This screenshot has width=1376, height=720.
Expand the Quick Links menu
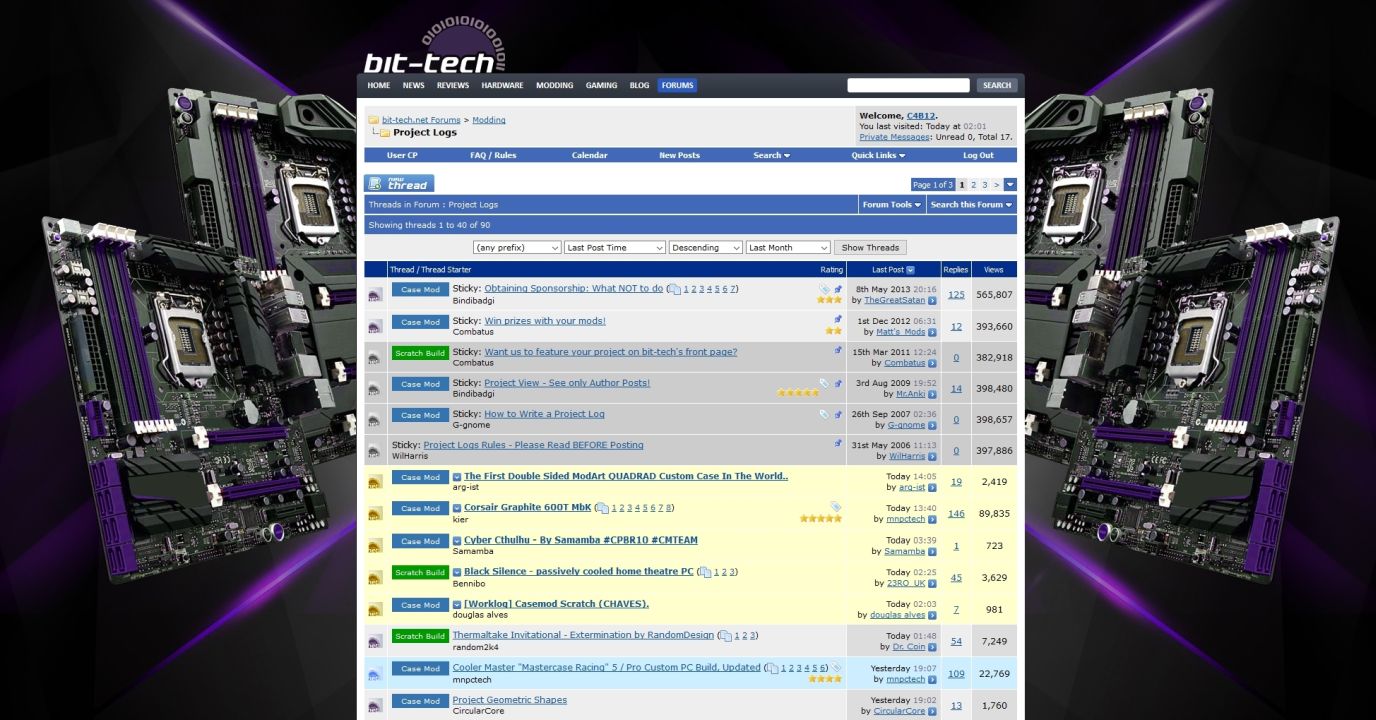click(878, 155)
